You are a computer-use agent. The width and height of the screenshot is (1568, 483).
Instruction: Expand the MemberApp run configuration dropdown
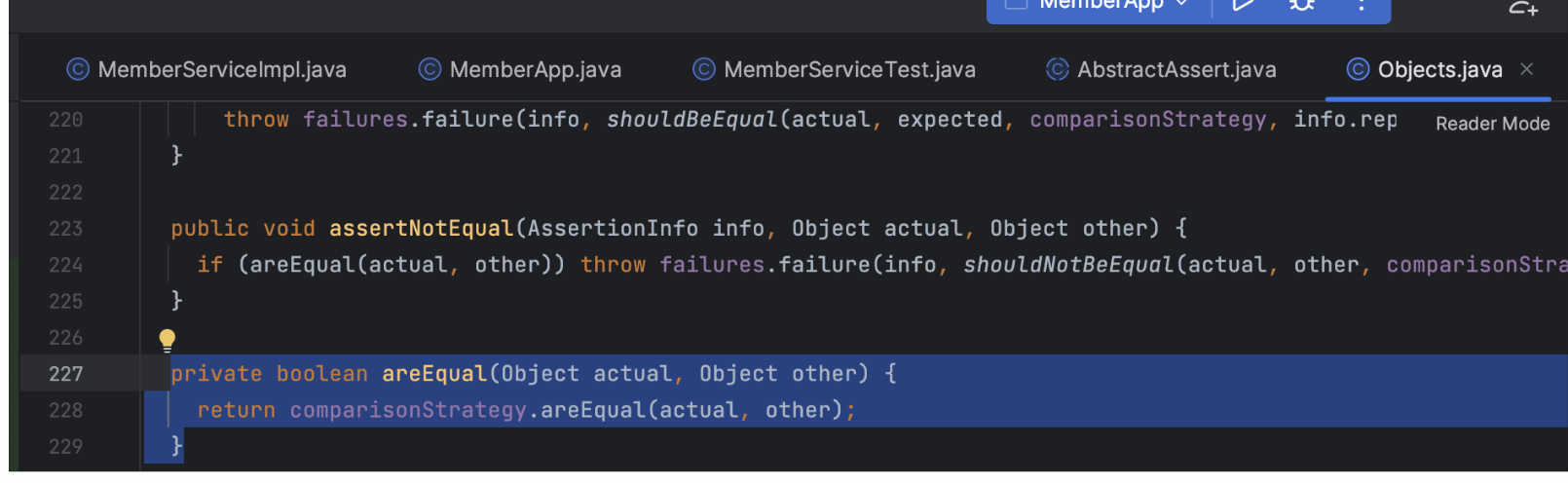pos(1182,4)
